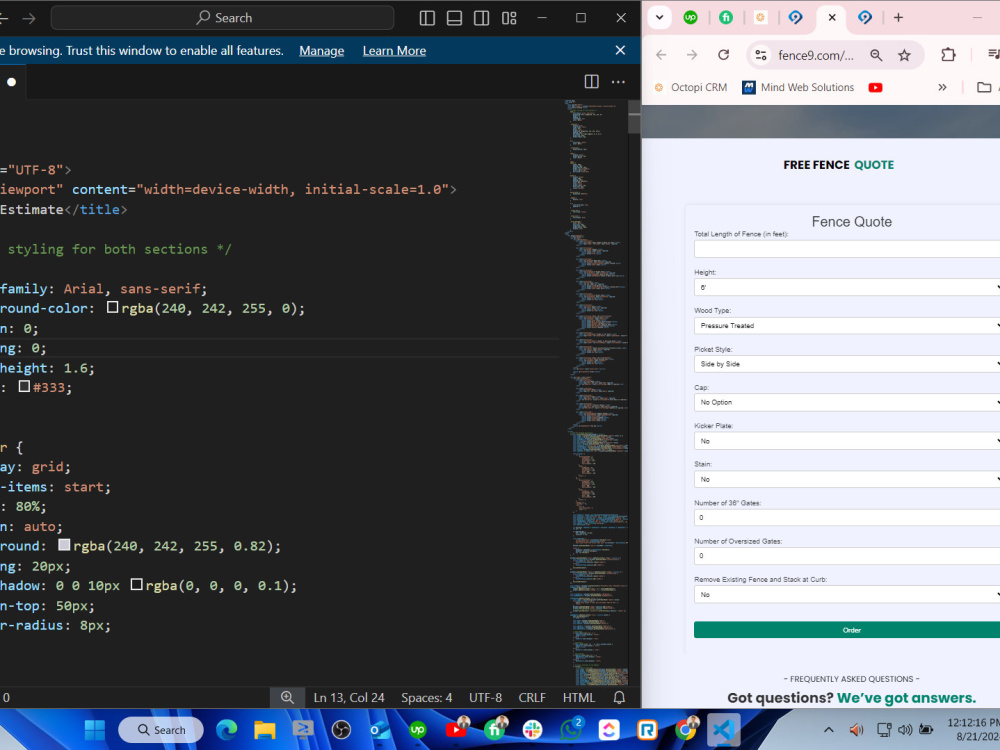The image size is (1000, 750).
Task: Open VS Code notifications bell
Action: pos(619,698)
